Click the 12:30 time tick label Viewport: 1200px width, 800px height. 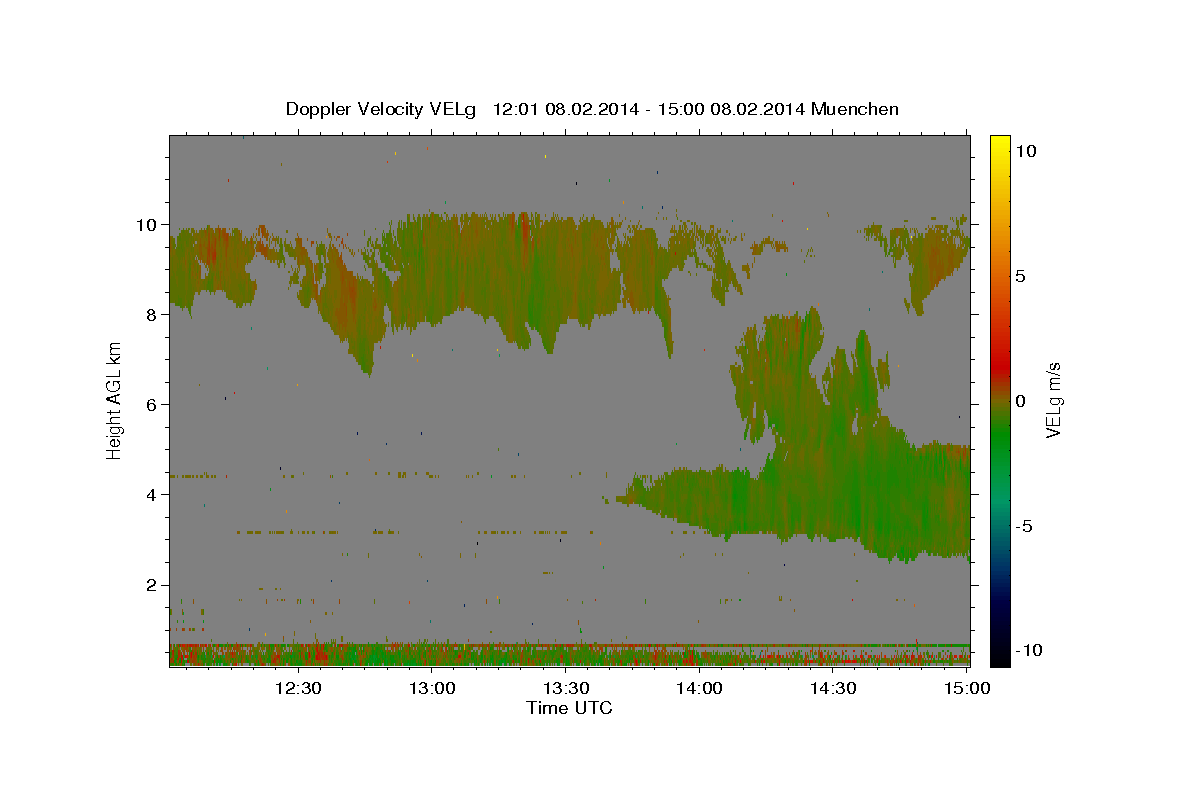click(298, 688)
